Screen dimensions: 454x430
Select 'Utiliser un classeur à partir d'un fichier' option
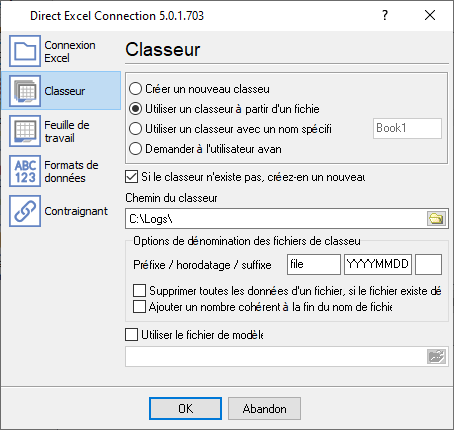(135, 109)
